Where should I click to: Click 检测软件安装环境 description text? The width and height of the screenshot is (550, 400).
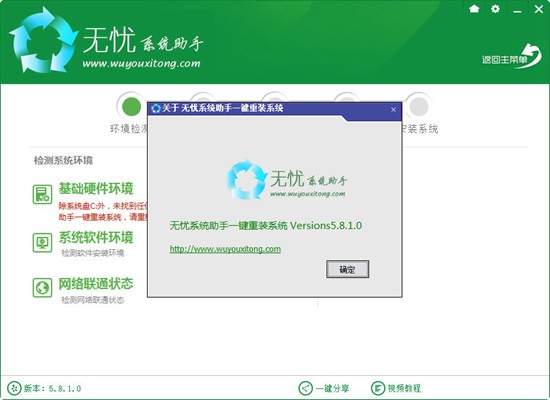[x=93, y=253]
